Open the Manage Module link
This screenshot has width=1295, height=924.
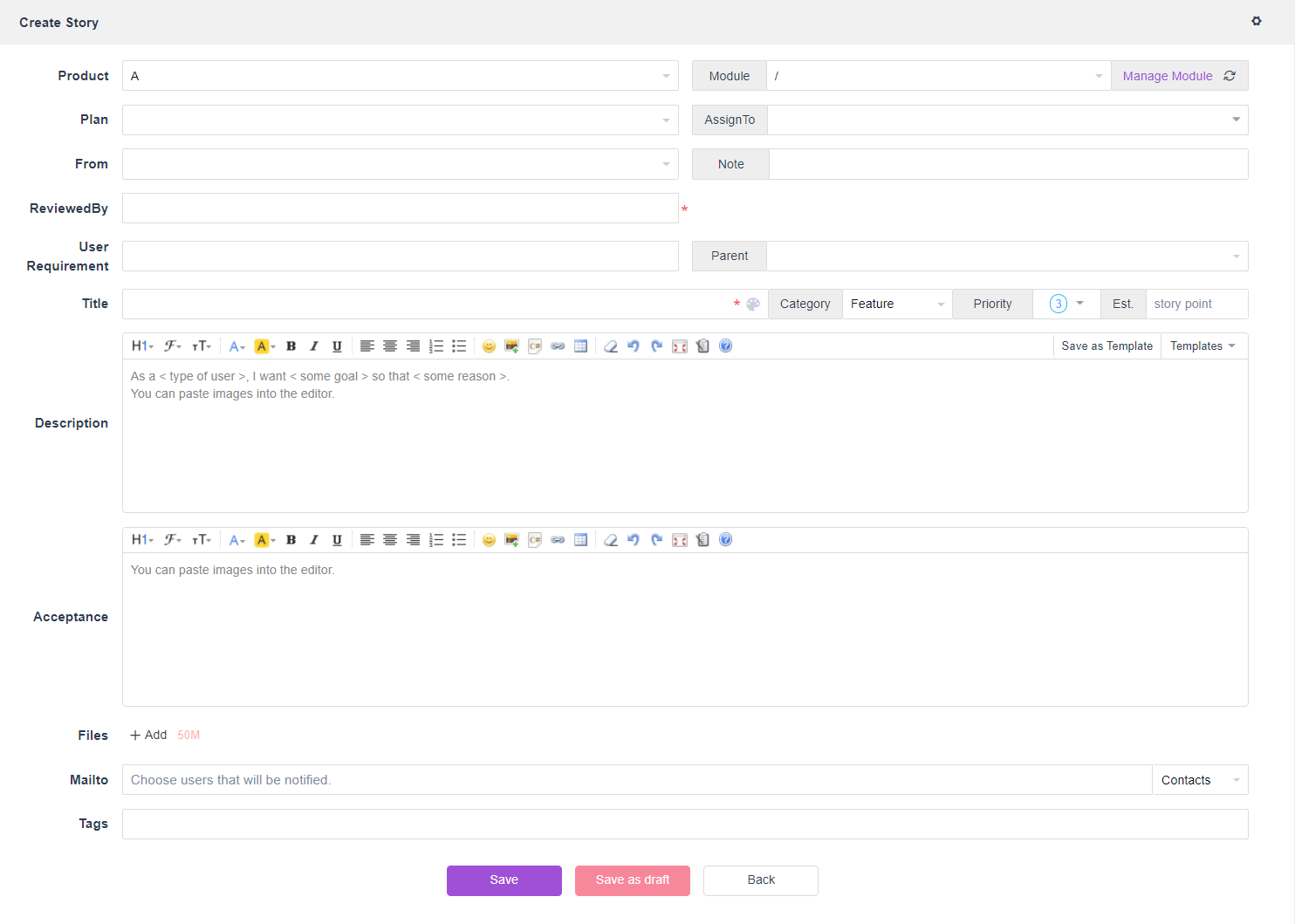click(1167, 76)
